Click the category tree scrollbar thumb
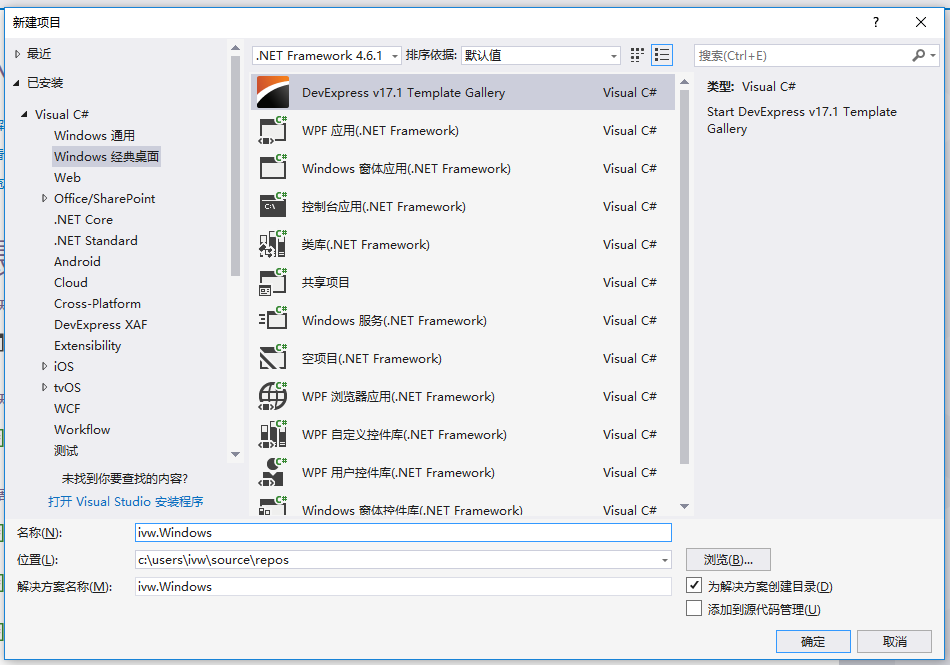950x665 pixels. click(x=236, y=167)
